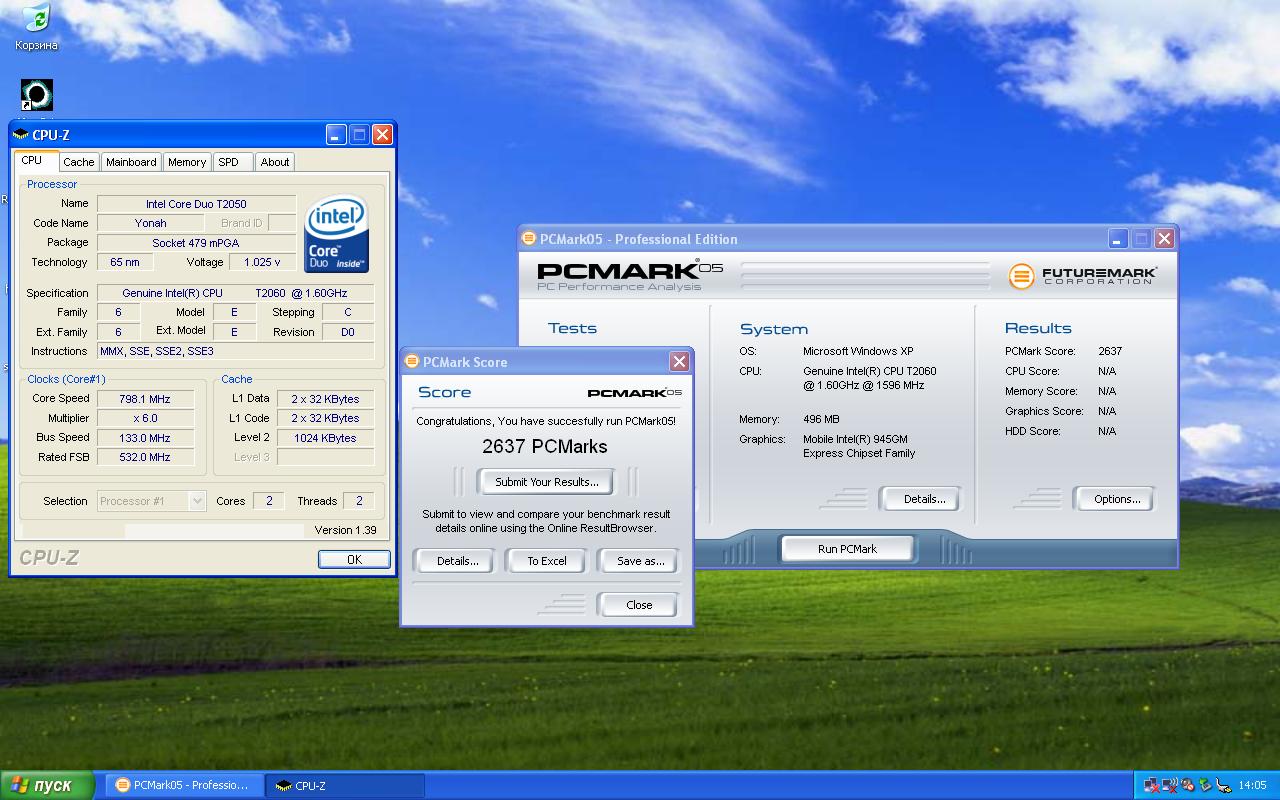This screenshot has width=1280, height=800.
Task: Click the PCMark Score value 2637 in Results
Action: point(1110,351)
